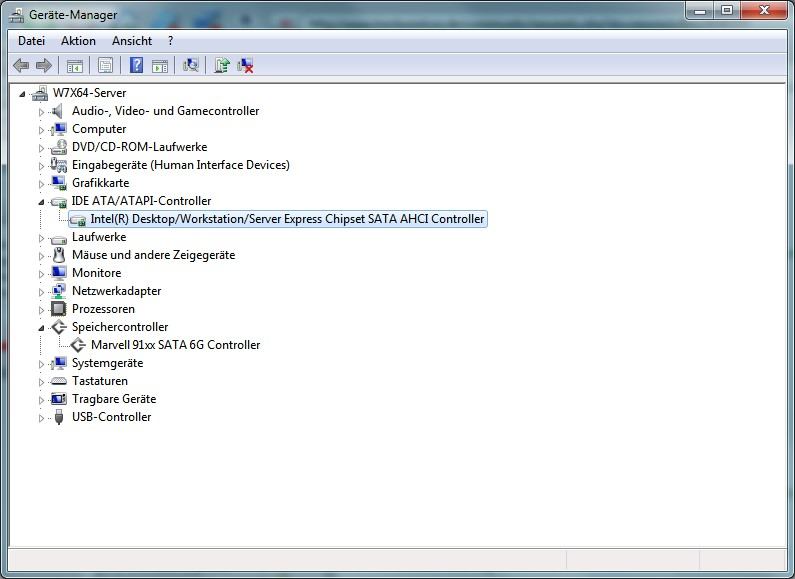Expand the Netzwerkadapter category
The width and height of the screenshot is (795, 579).
pyautogui.click(x=41, y=292)
